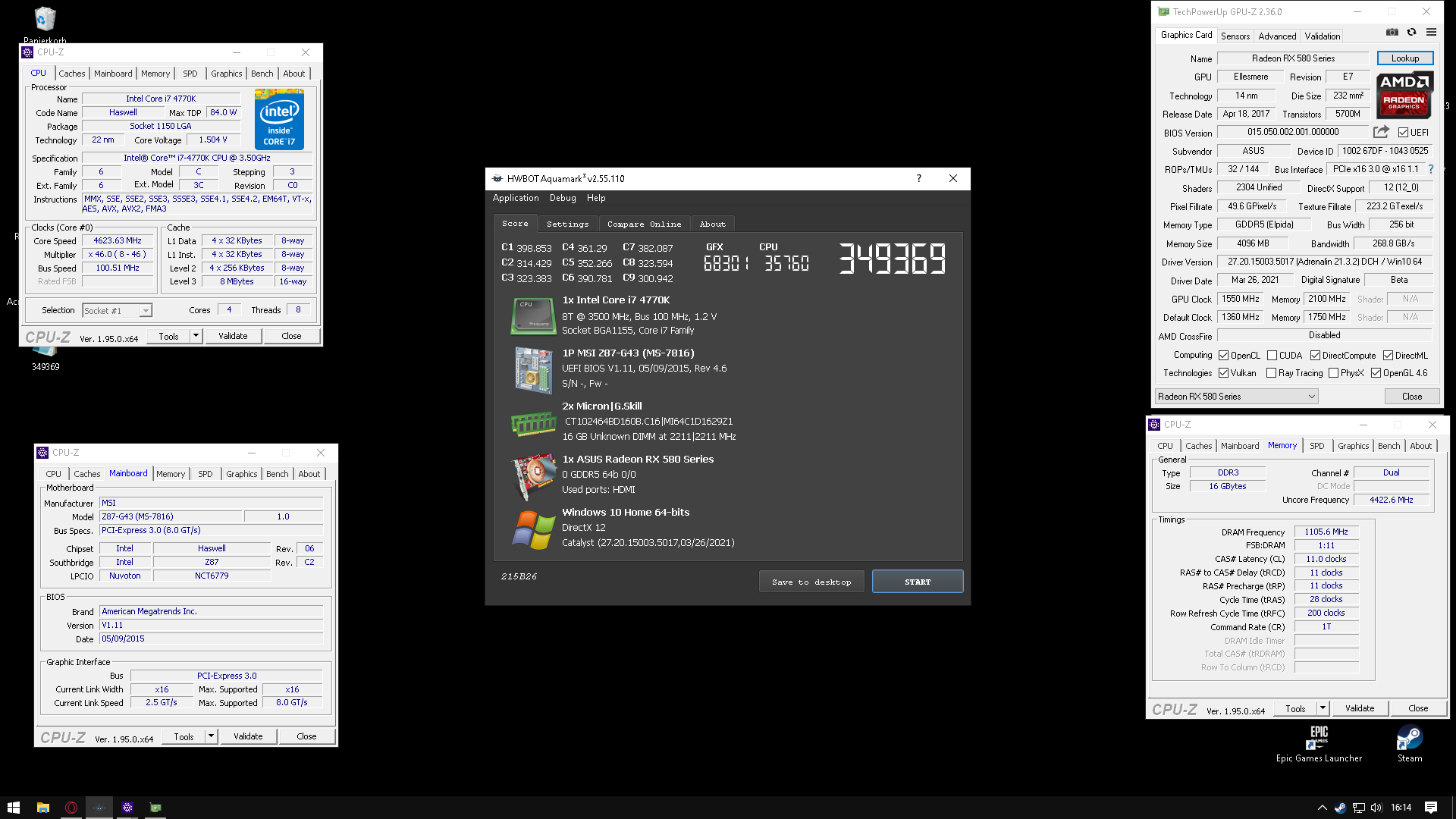Image resolution: width=1456 pixels, height=819 pixels.
Task: Click the DRAM Frequency value 1105.6 MHz
Action: 1326,532
